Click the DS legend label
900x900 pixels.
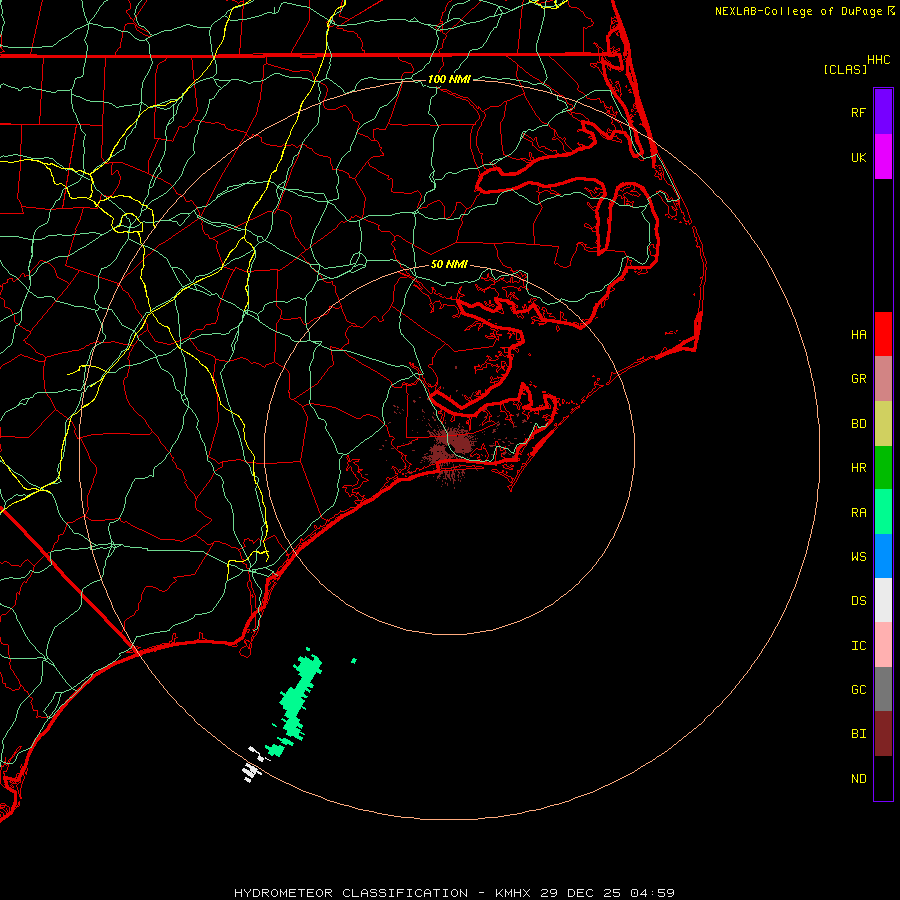coord(859,600)
